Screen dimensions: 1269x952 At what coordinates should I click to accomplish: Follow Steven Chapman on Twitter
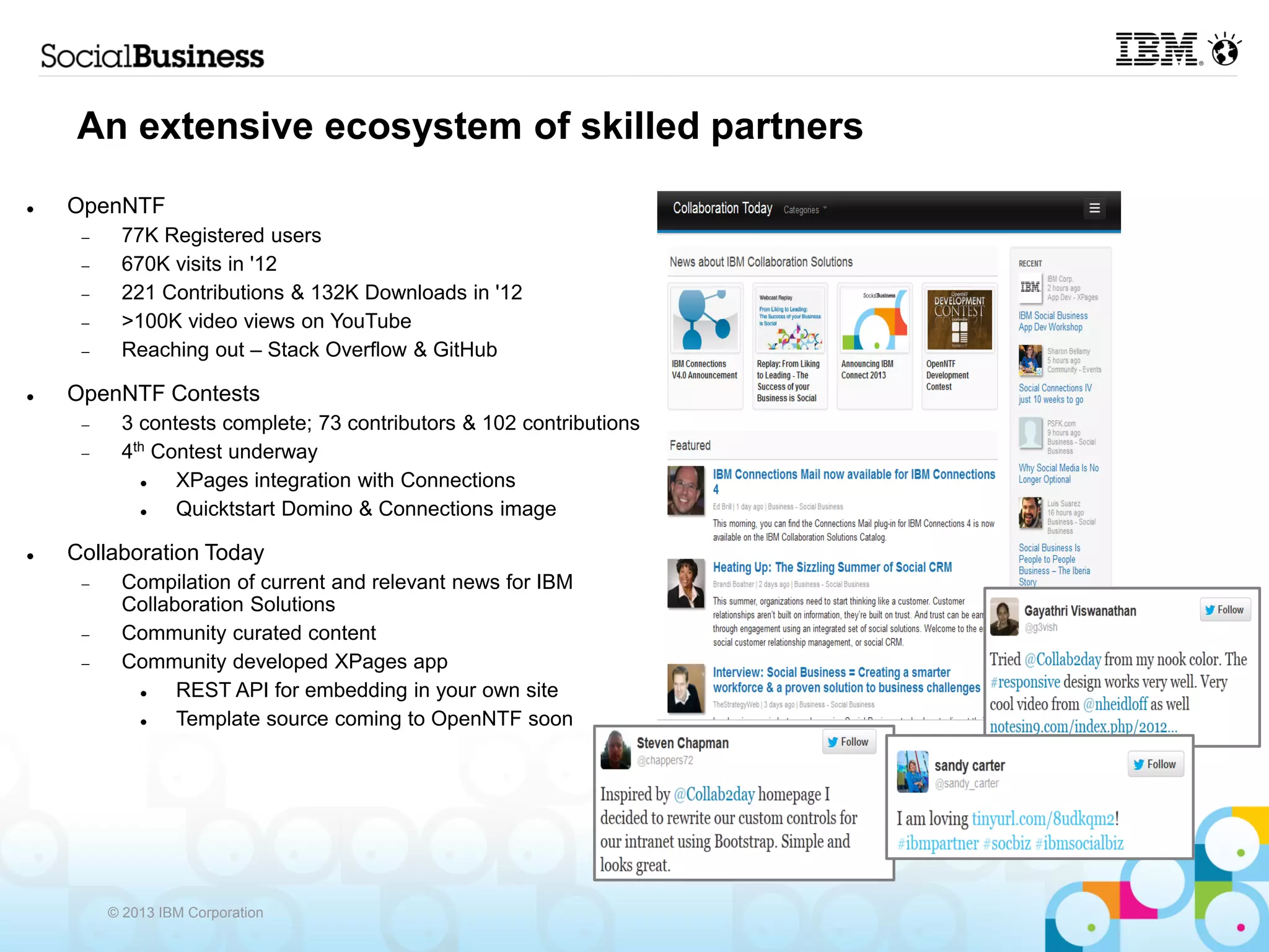click(849, 742)
